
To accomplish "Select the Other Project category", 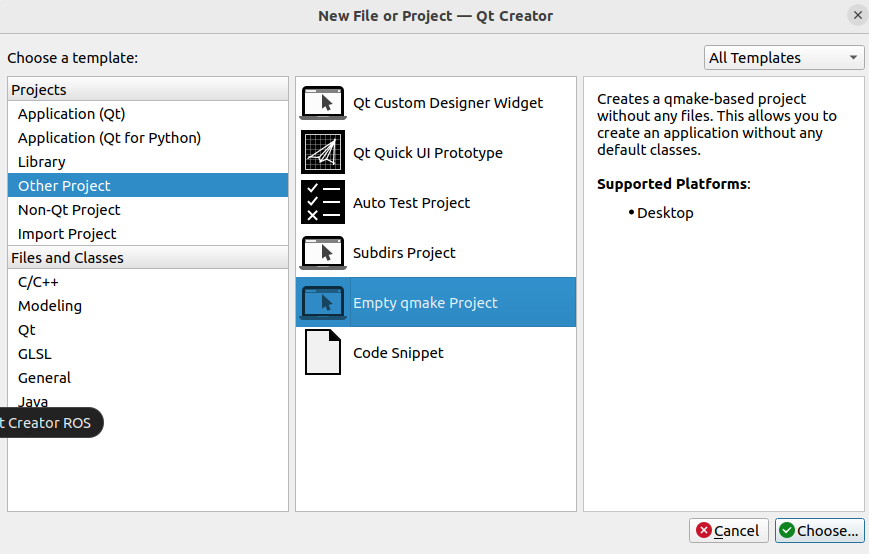I will (148, 186).
